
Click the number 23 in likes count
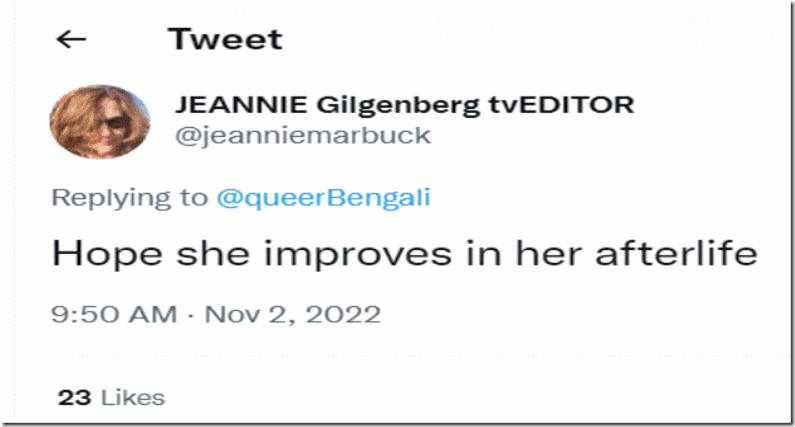pyautogui.click(x=74, y=397)
